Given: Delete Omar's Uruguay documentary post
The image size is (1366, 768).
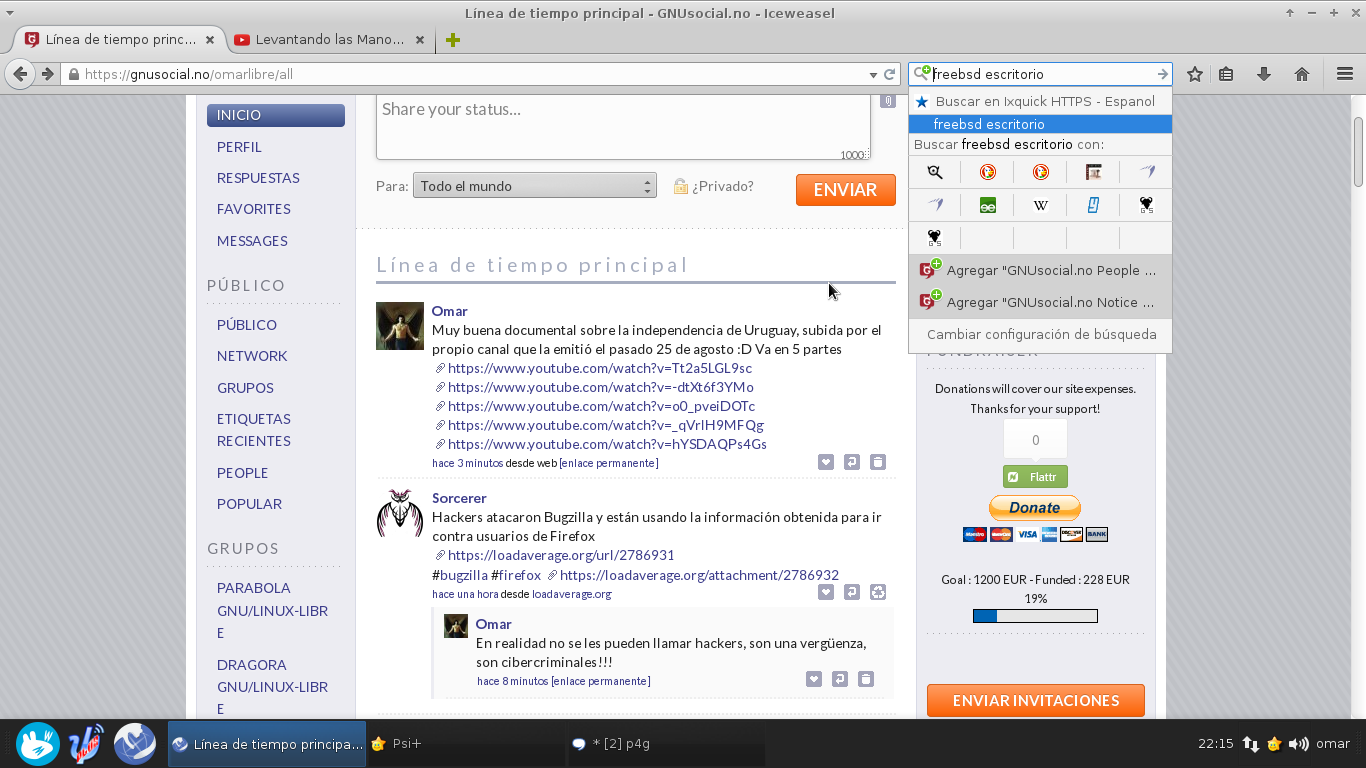Looking at the screenshot, I should pyautogui.click(x=877, y=462).
